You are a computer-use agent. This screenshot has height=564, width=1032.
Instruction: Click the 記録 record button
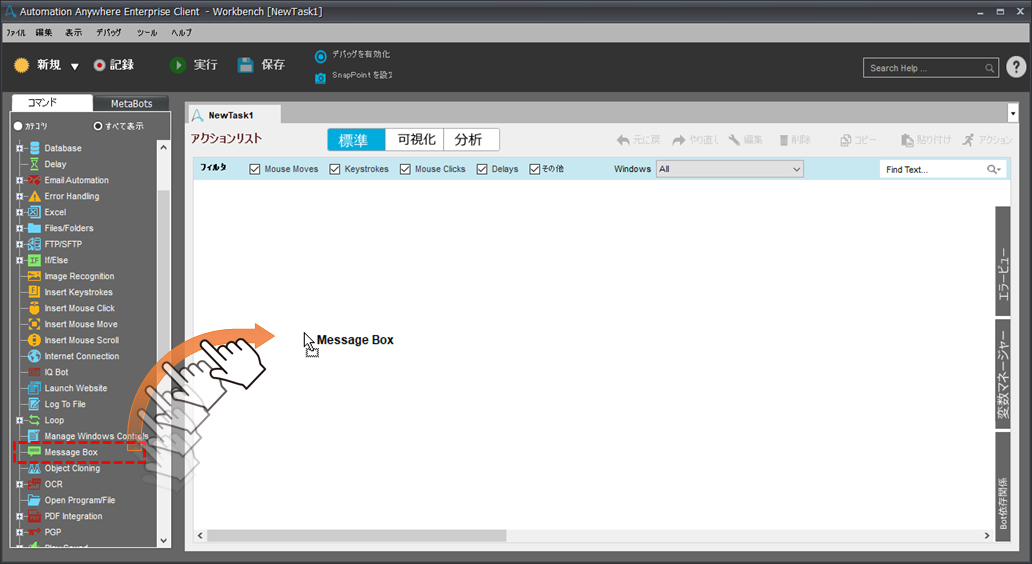(x=114, y=64)
